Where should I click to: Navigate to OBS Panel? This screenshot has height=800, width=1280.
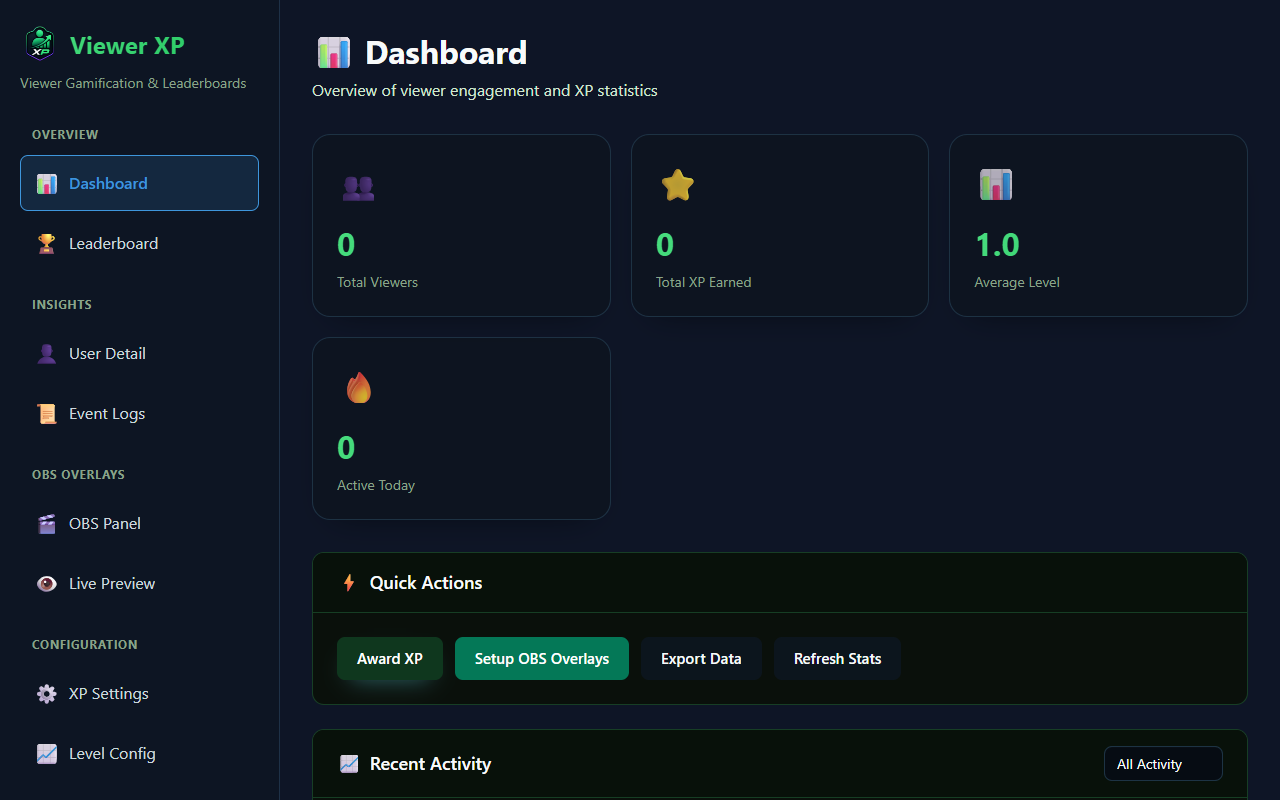tap(139, 523)
